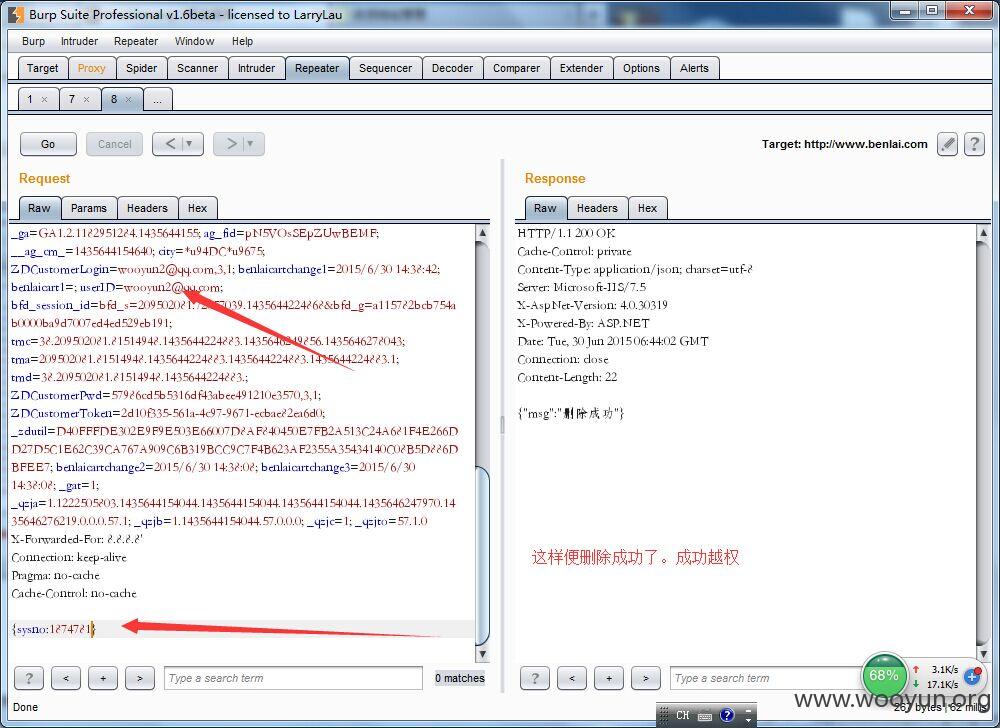Click the CH input language indicator
The height and width of the screenshot is (728, 1000).
click(x=683, y=715)
